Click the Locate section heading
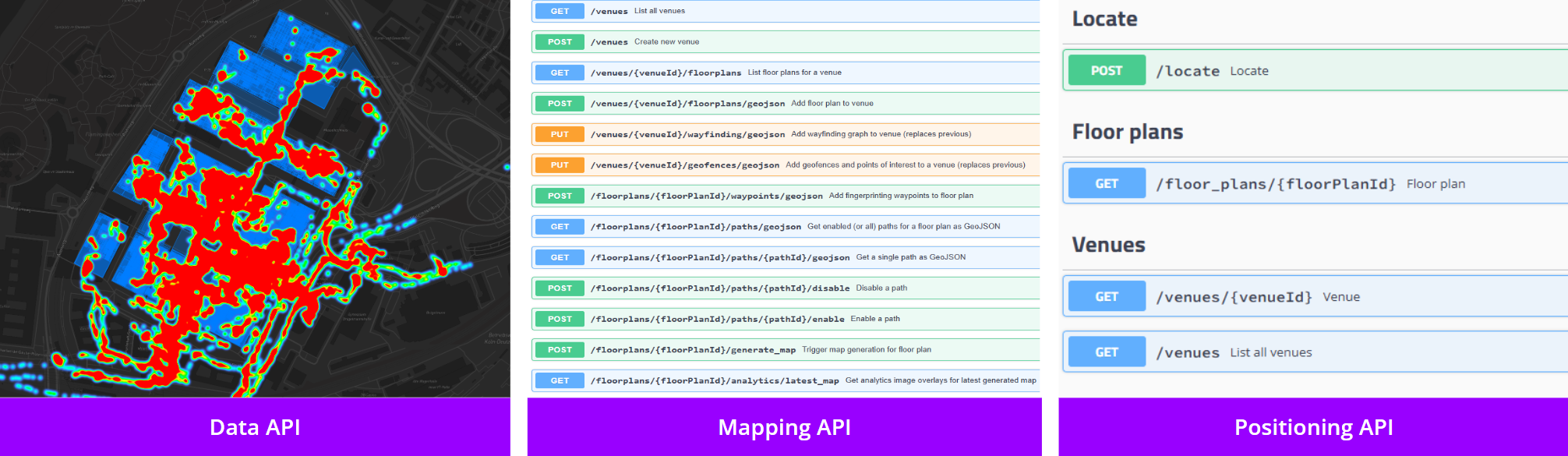The width and height of the screenshot is (1568, 456). click(1104, 19)
